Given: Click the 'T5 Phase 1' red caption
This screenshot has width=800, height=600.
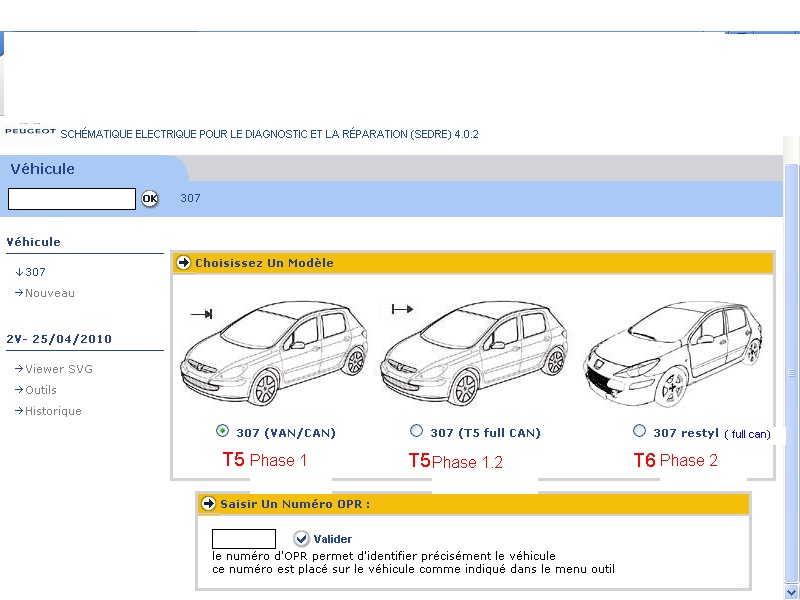Looking at the screenshot, I should pos(265,460).
